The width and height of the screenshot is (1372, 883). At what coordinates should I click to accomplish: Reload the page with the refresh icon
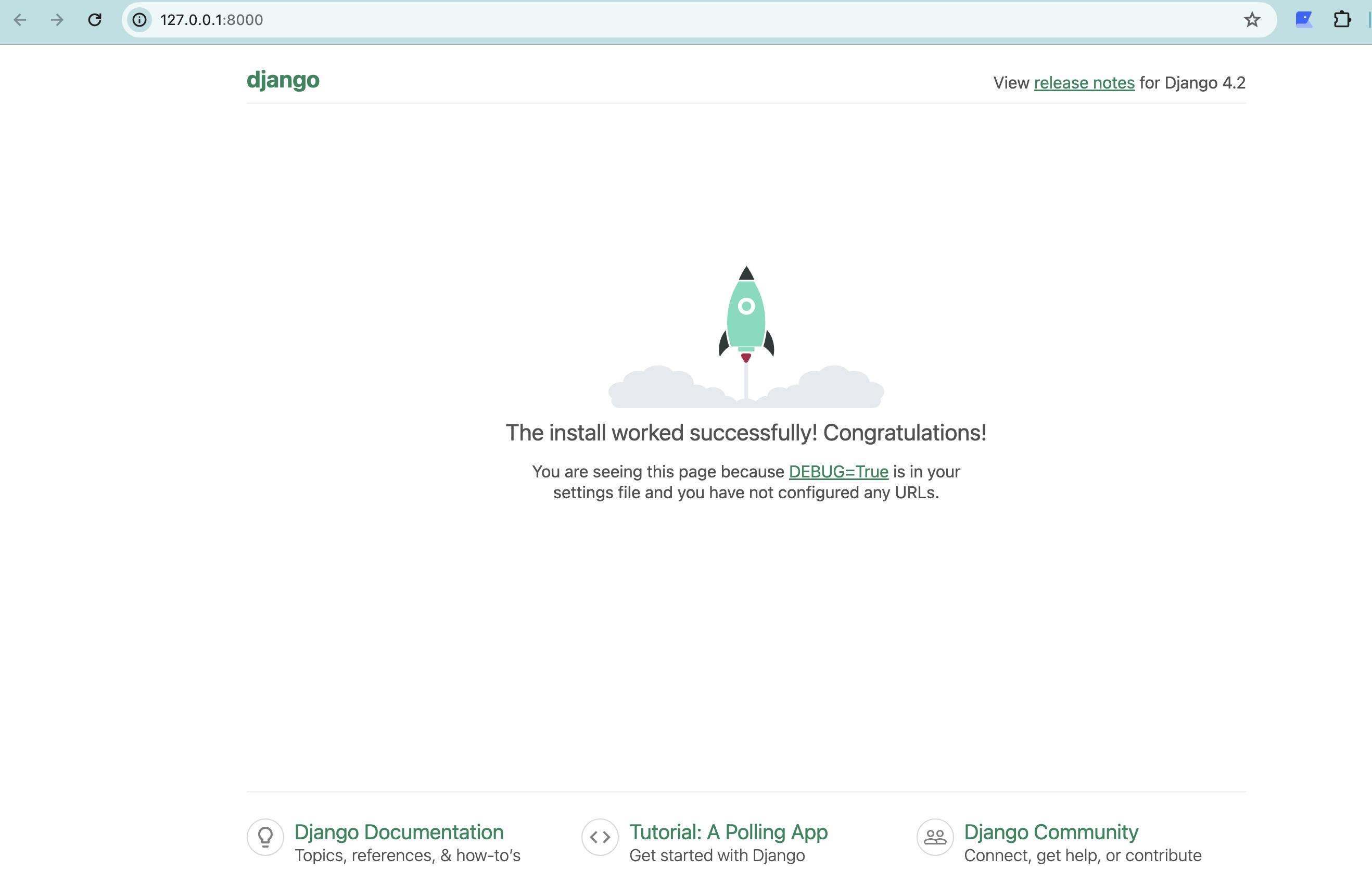(95, 20)
